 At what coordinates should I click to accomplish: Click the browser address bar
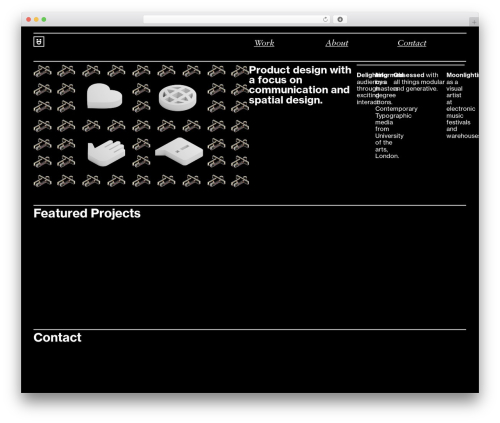(x=236, y=20)
